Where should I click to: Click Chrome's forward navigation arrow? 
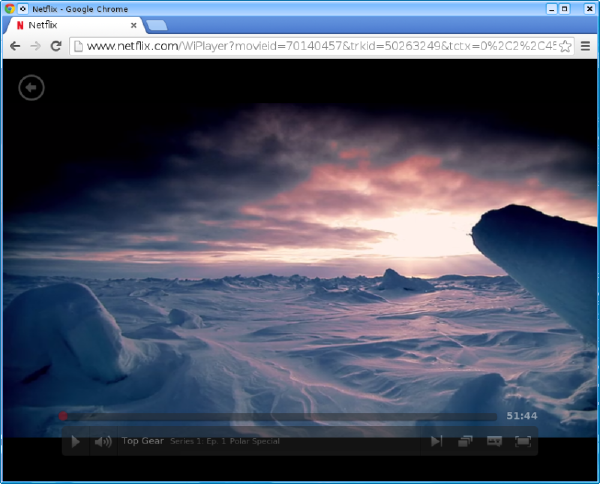36,46
